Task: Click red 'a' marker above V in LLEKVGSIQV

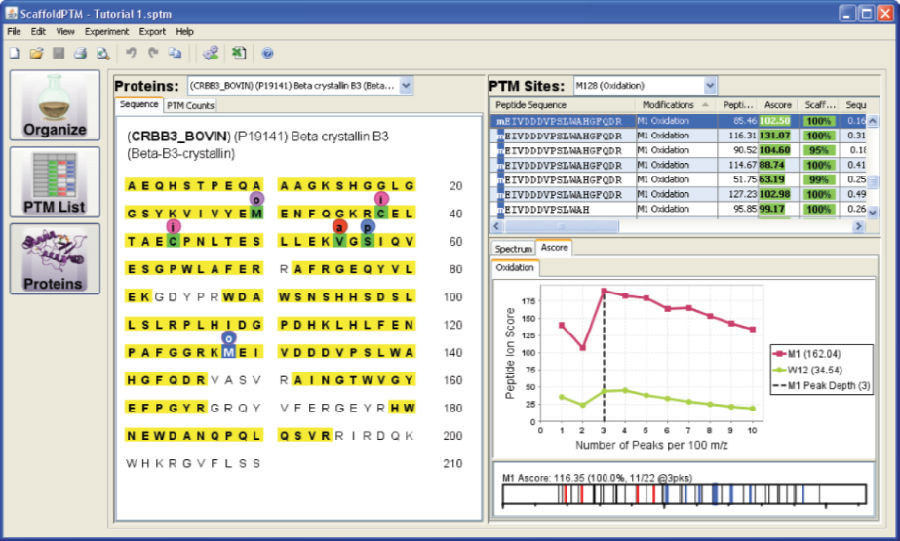Action: [x=340, y=227]
